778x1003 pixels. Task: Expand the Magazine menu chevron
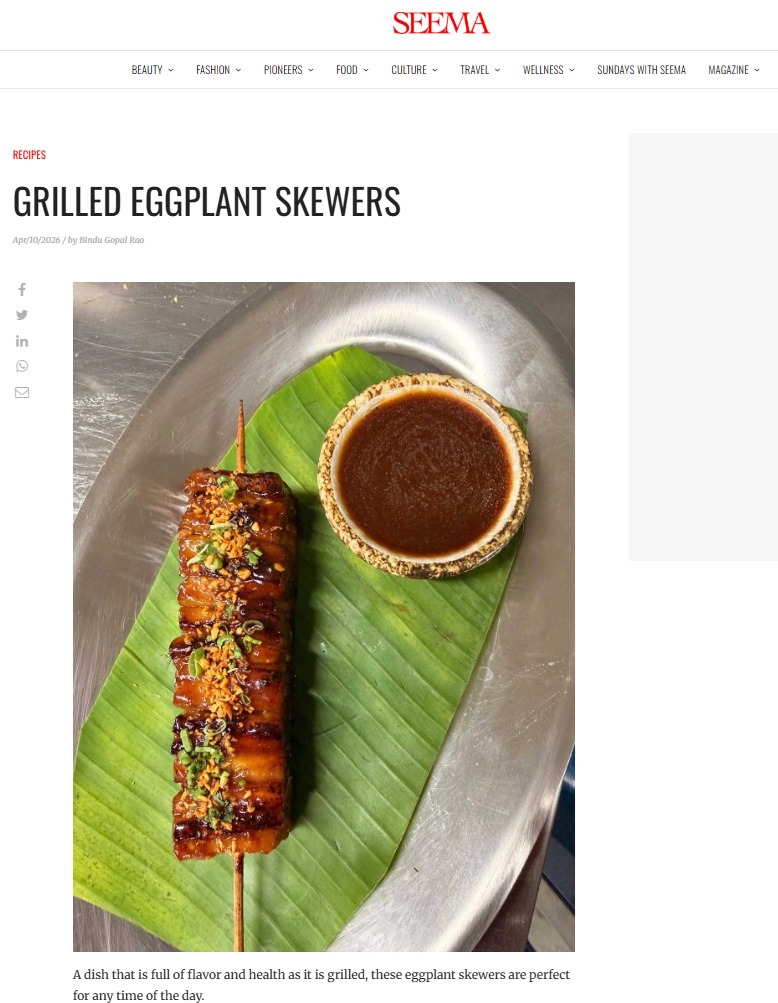point(757,70)
